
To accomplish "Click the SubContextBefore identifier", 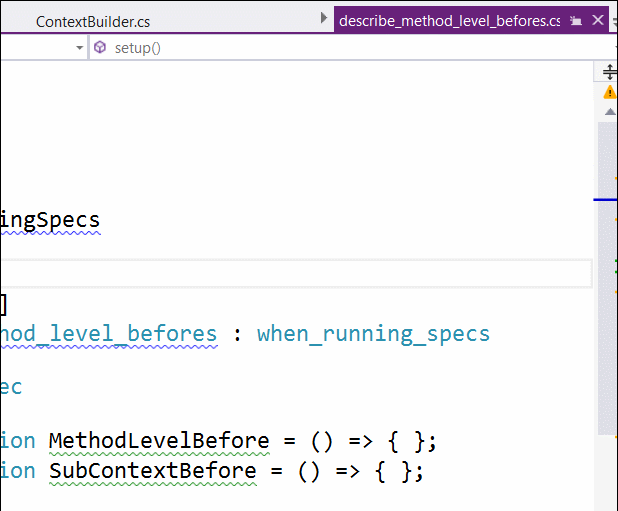I will click(x=153, y=471).
